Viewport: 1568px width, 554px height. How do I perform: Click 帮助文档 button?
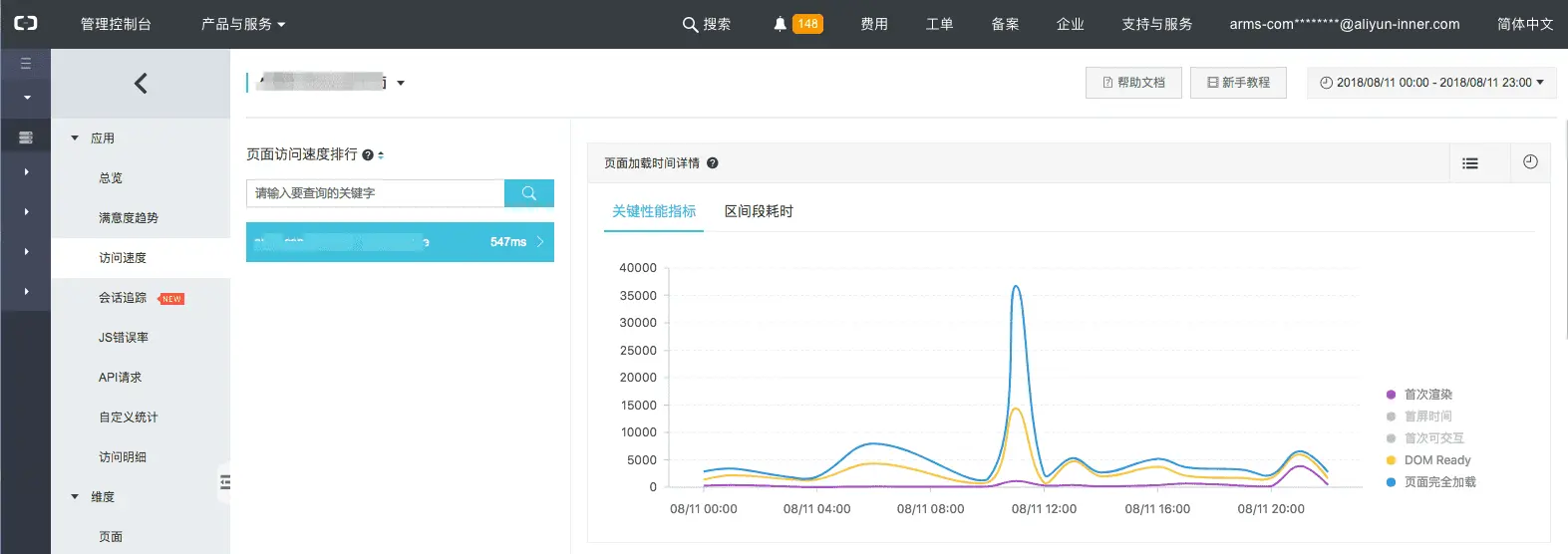(1133, 83)
